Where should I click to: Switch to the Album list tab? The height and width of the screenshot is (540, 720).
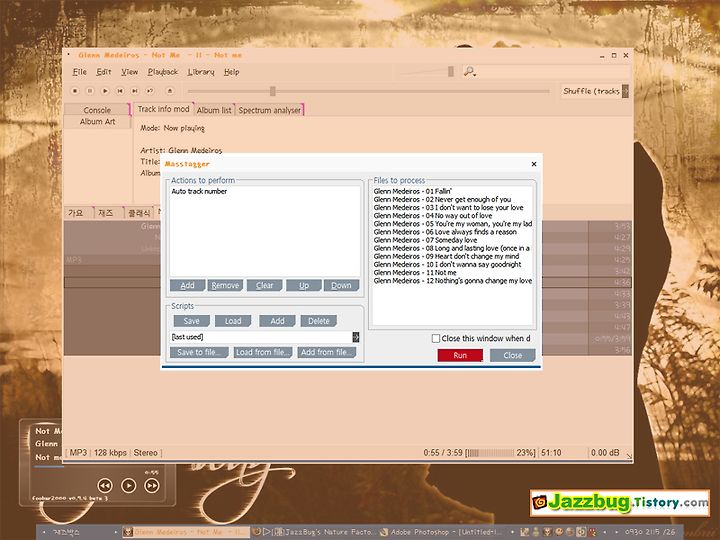coord(214,110)
